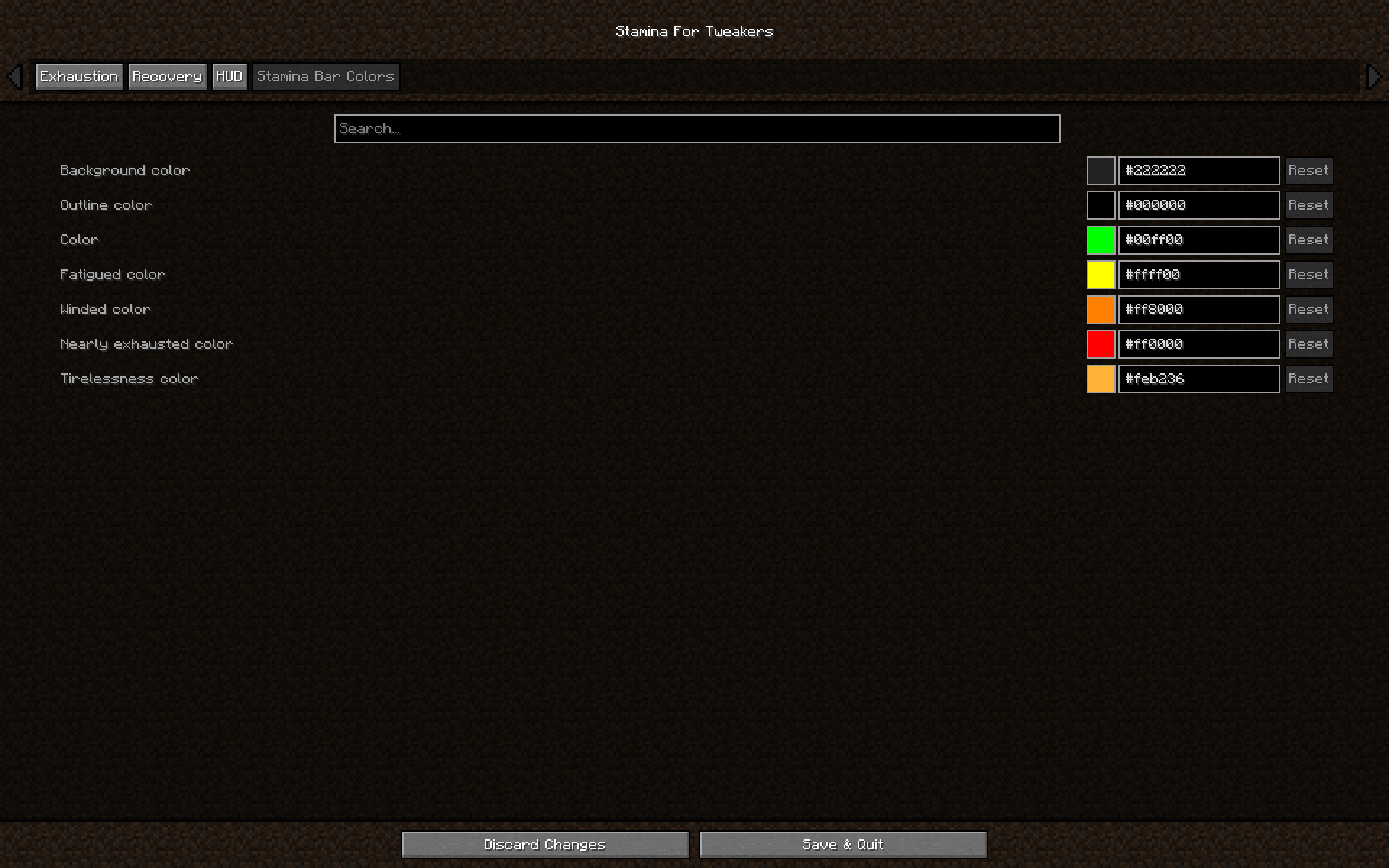1389x868 pixels.
Task: Click Save & Quit
Action: coord(843,843)
